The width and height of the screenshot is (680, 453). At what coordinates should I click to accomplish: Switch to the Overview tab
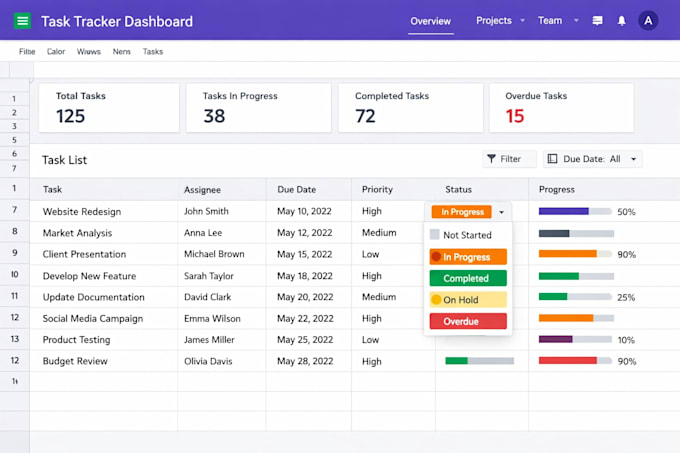tap(431, 21)
